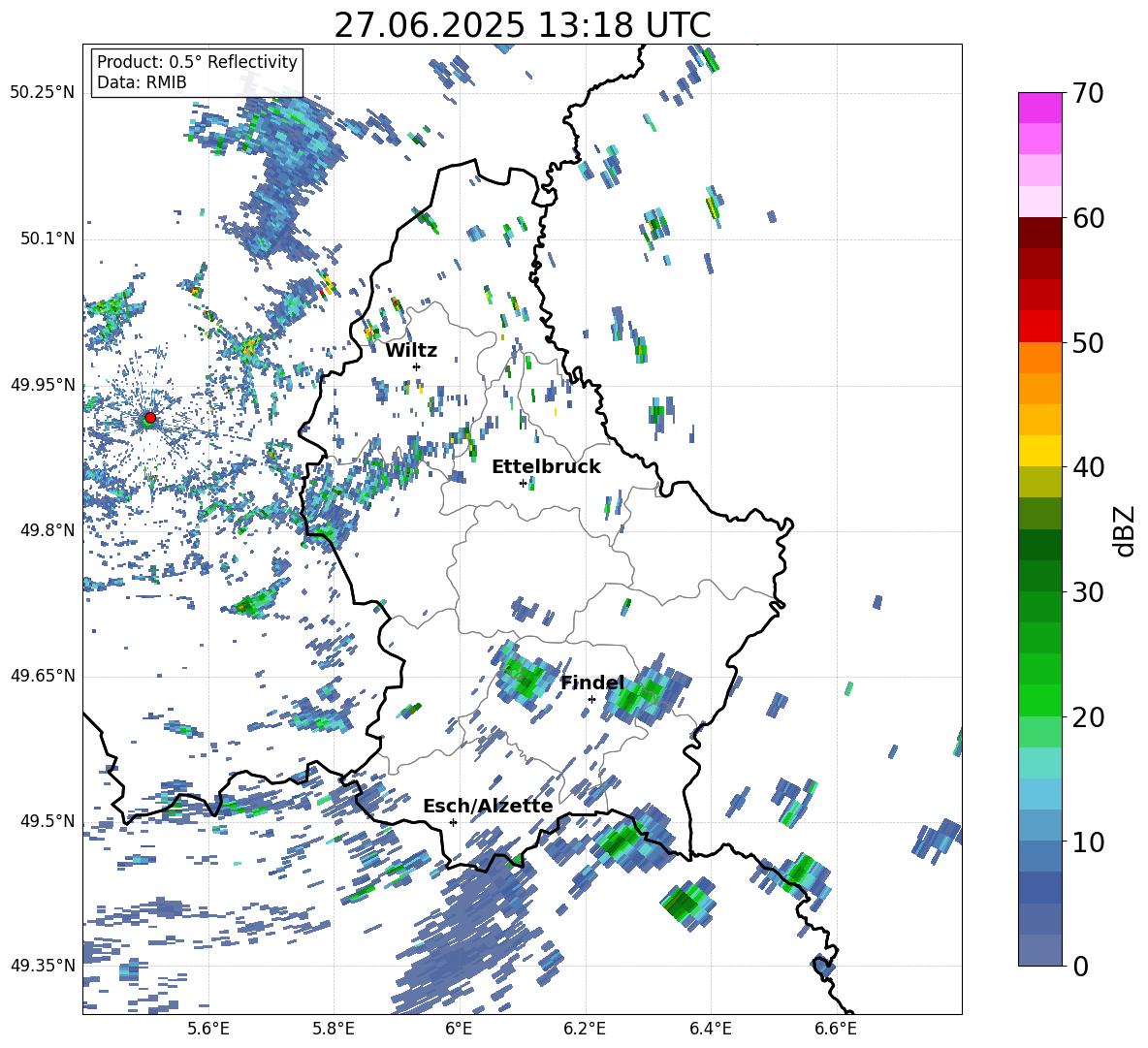Click the dBZ colorbar axis label
This screenshot has width=1148, height=1048.
tap(1126, 530)
